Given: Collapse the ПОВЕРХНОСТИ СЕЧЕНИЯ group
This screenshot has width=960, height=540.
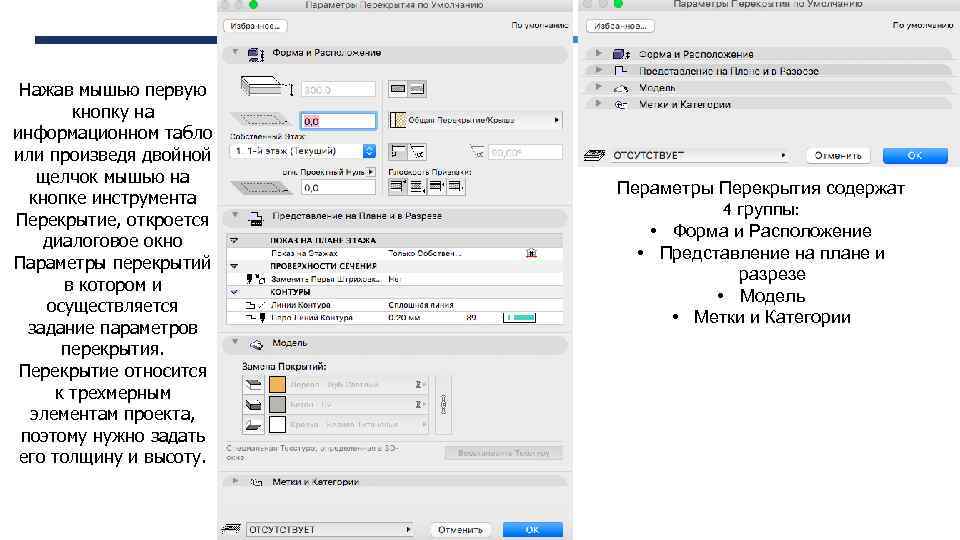Looking at the screenshot, I should (234, 266).
